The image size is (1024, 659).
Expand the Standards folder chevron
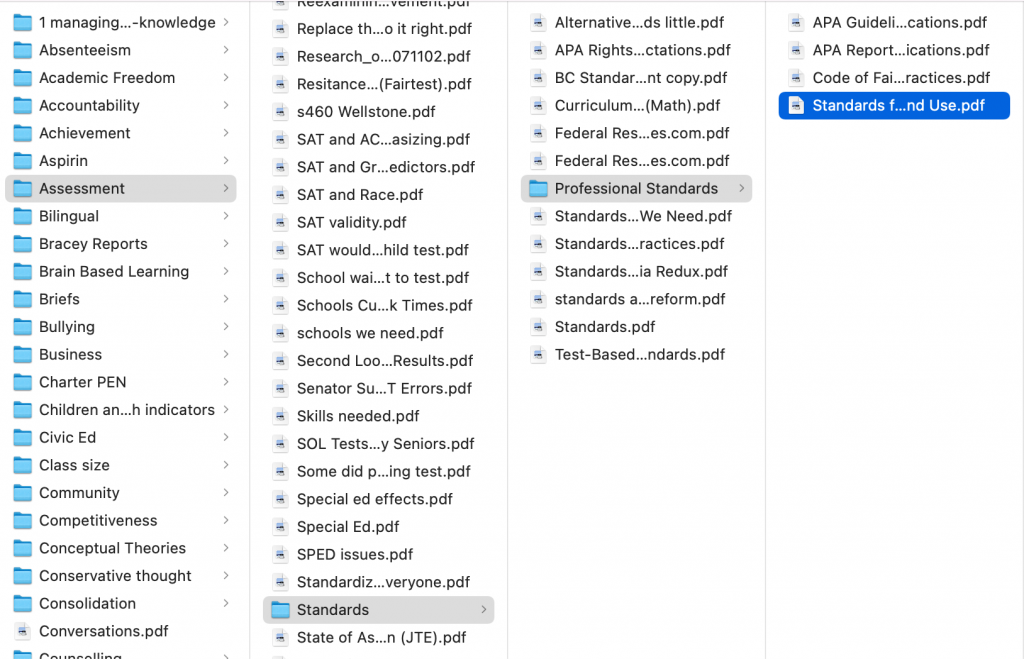(x=484, y=610)
